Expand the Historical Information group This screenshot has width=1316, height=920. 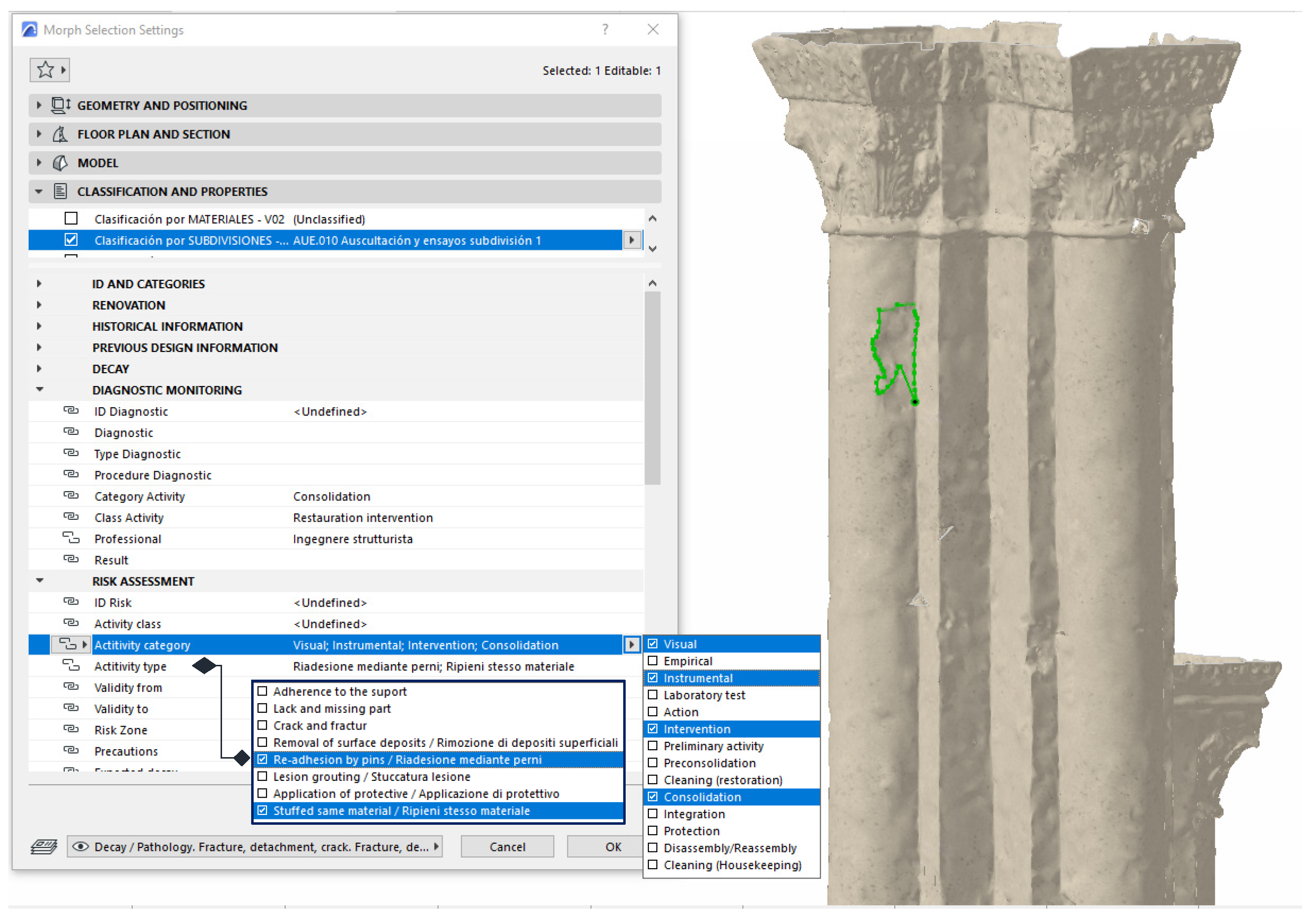click(x=39, y=326)
